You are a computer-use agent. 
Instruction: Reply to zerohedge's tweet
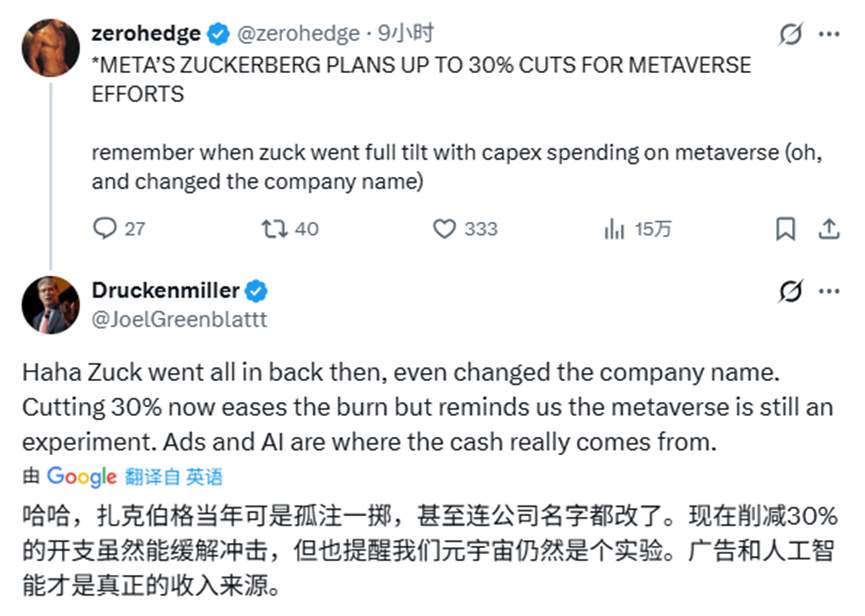pyautogui.click(x=105, y=228)
